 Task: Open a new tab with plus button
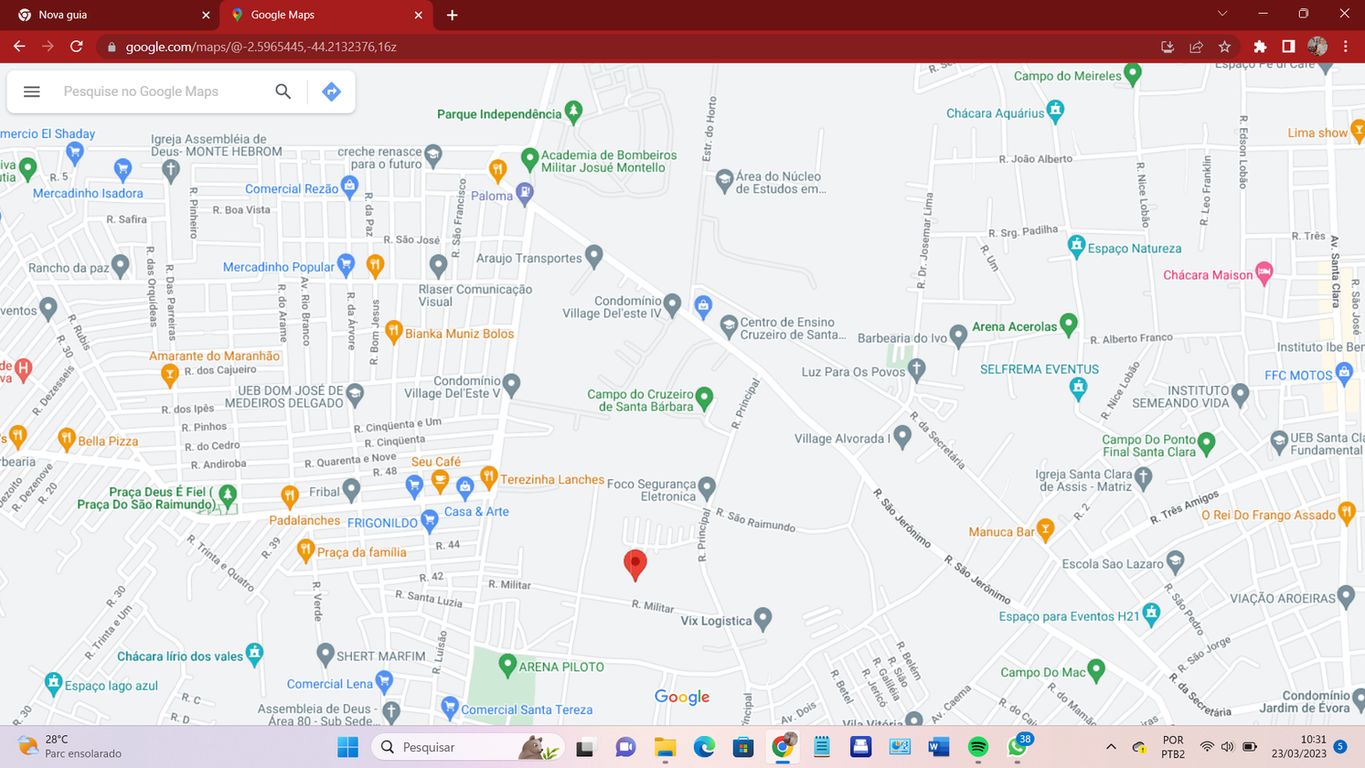(452, 15)
